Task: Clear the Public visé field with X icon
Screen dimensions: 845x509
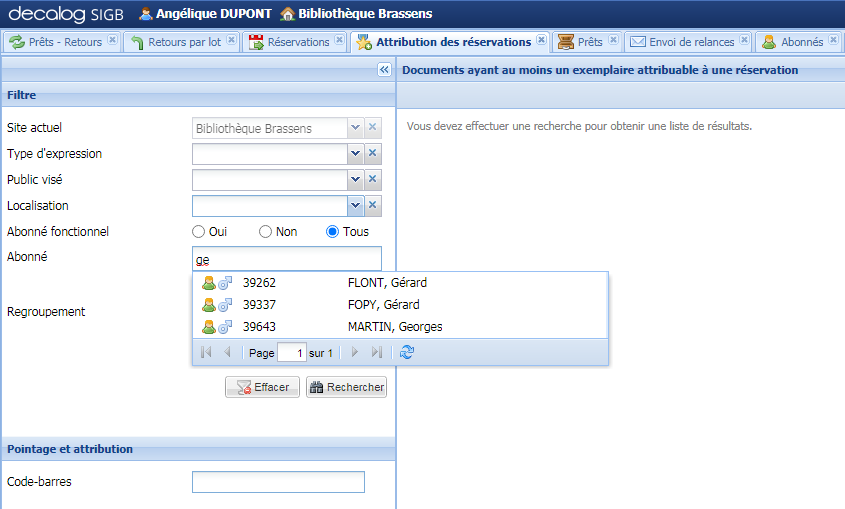Action: pyautogui.click(x=372, y=180)
